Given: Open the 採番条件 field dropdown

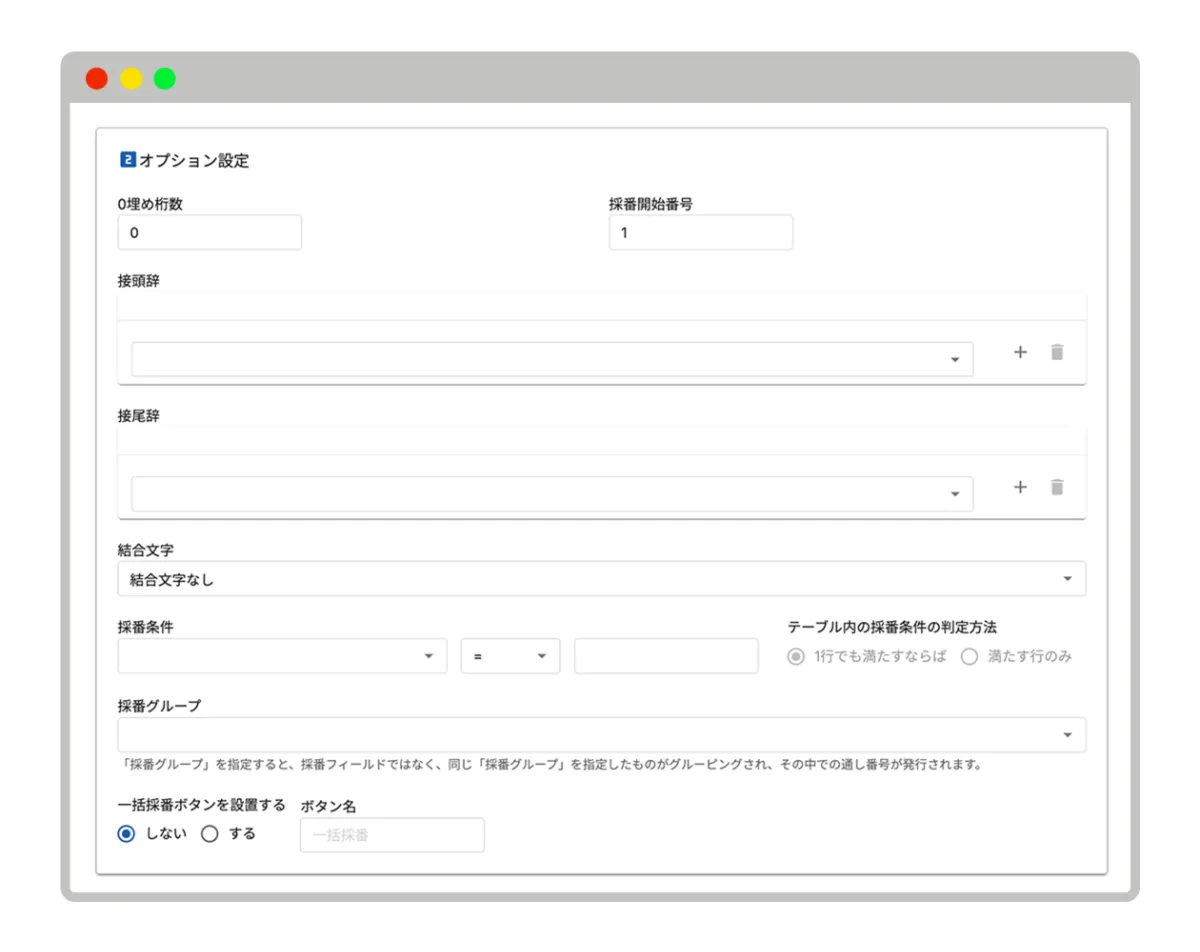Looking at the screenshot, I should [282, 656].
